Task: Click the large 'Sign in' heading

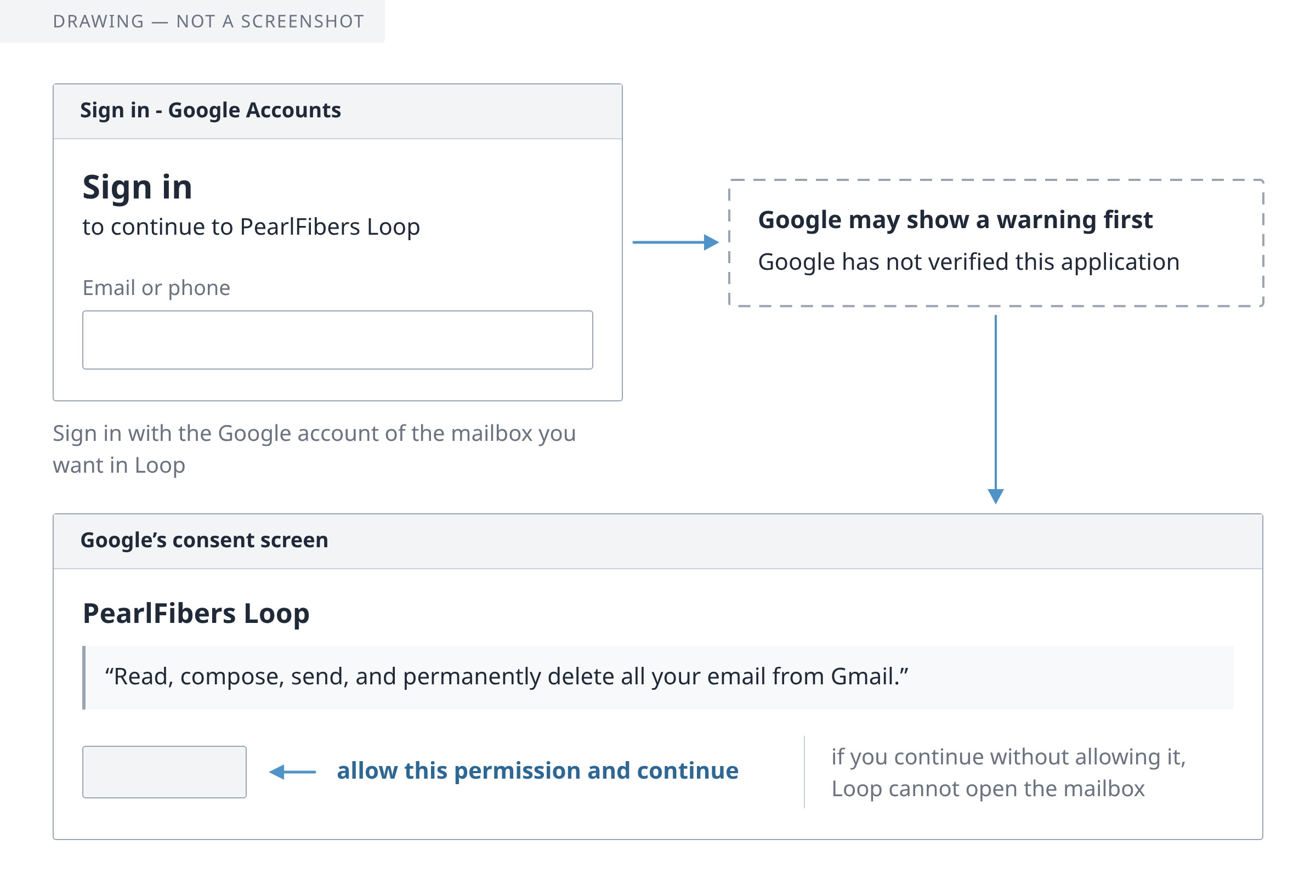Action: (138, 188)
